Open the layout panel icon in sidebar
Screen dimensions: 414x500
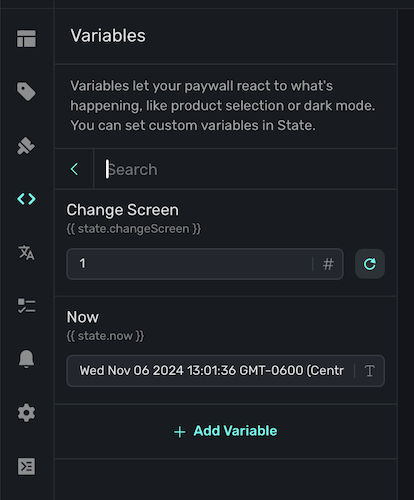pyautogui.click(x=26, y=39)
